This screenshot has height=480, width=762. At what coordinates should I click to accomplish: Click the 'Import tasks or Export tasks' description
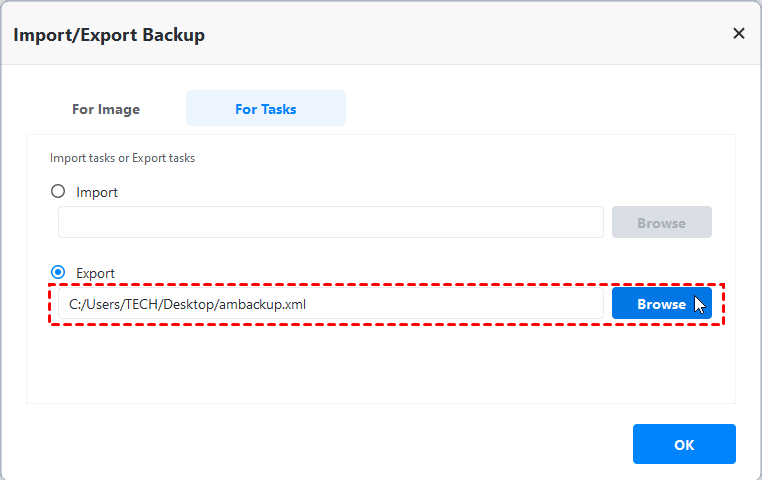pyautogui.click(x=122, y=158)
